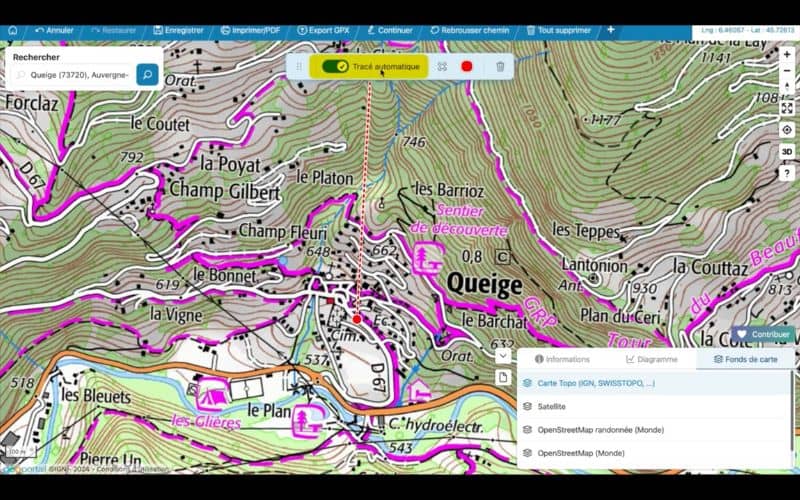Click the search magnifier button

click(147, 75)
